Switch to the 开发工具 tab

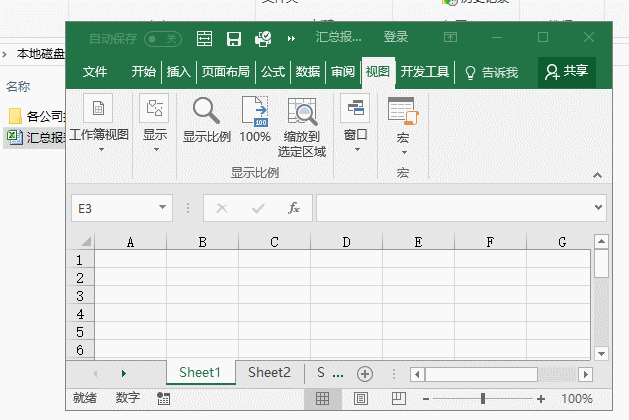425,72
